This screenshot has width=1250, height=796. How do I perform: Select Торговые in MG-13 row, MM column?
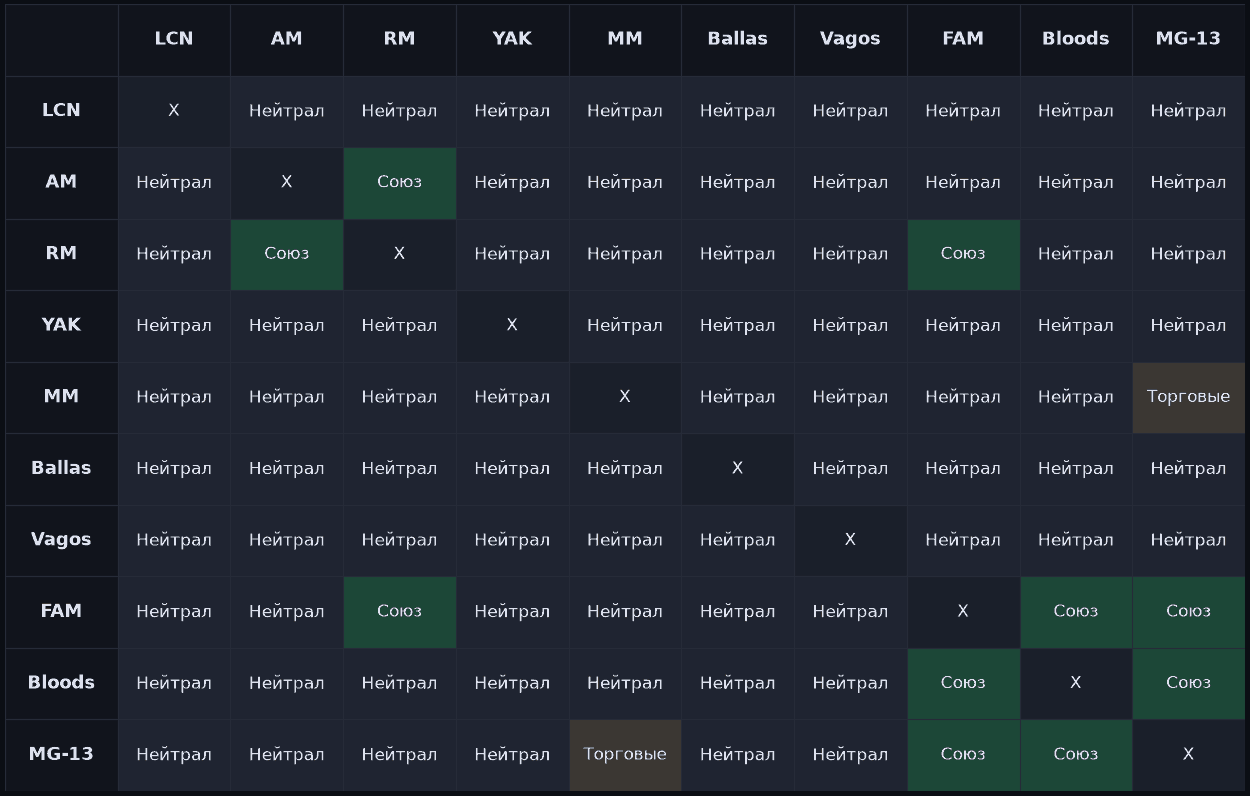(x=625, y=754)
